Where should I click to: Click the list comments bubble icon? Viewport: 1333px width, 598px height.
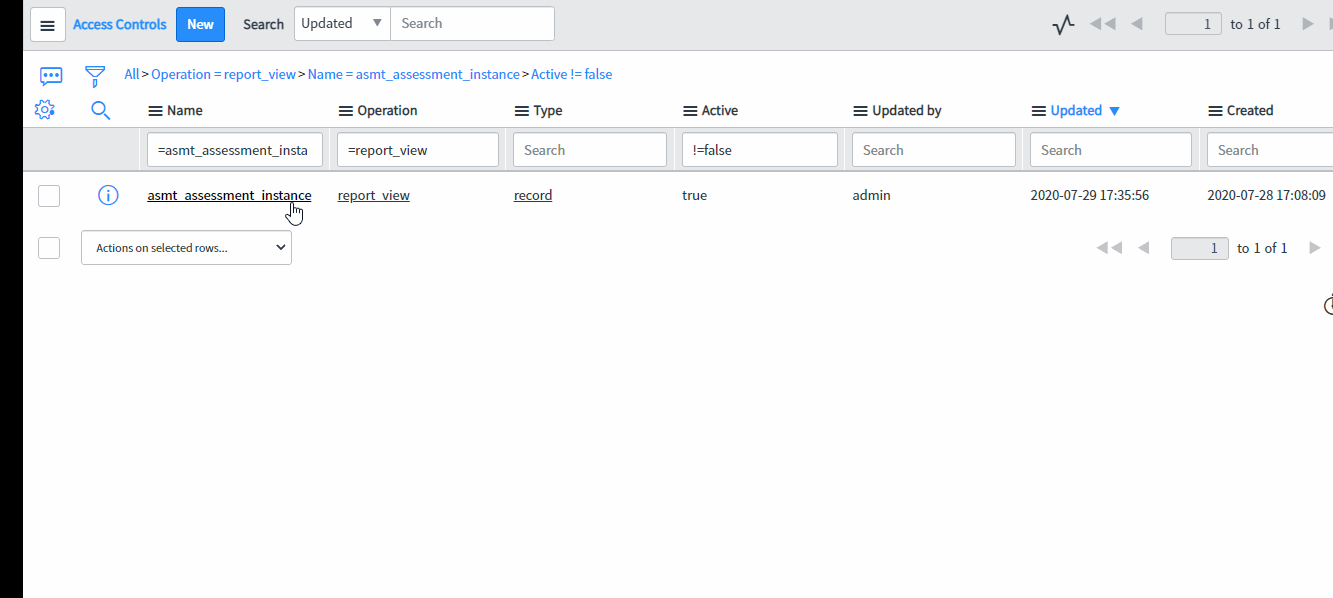pos(51,75)
